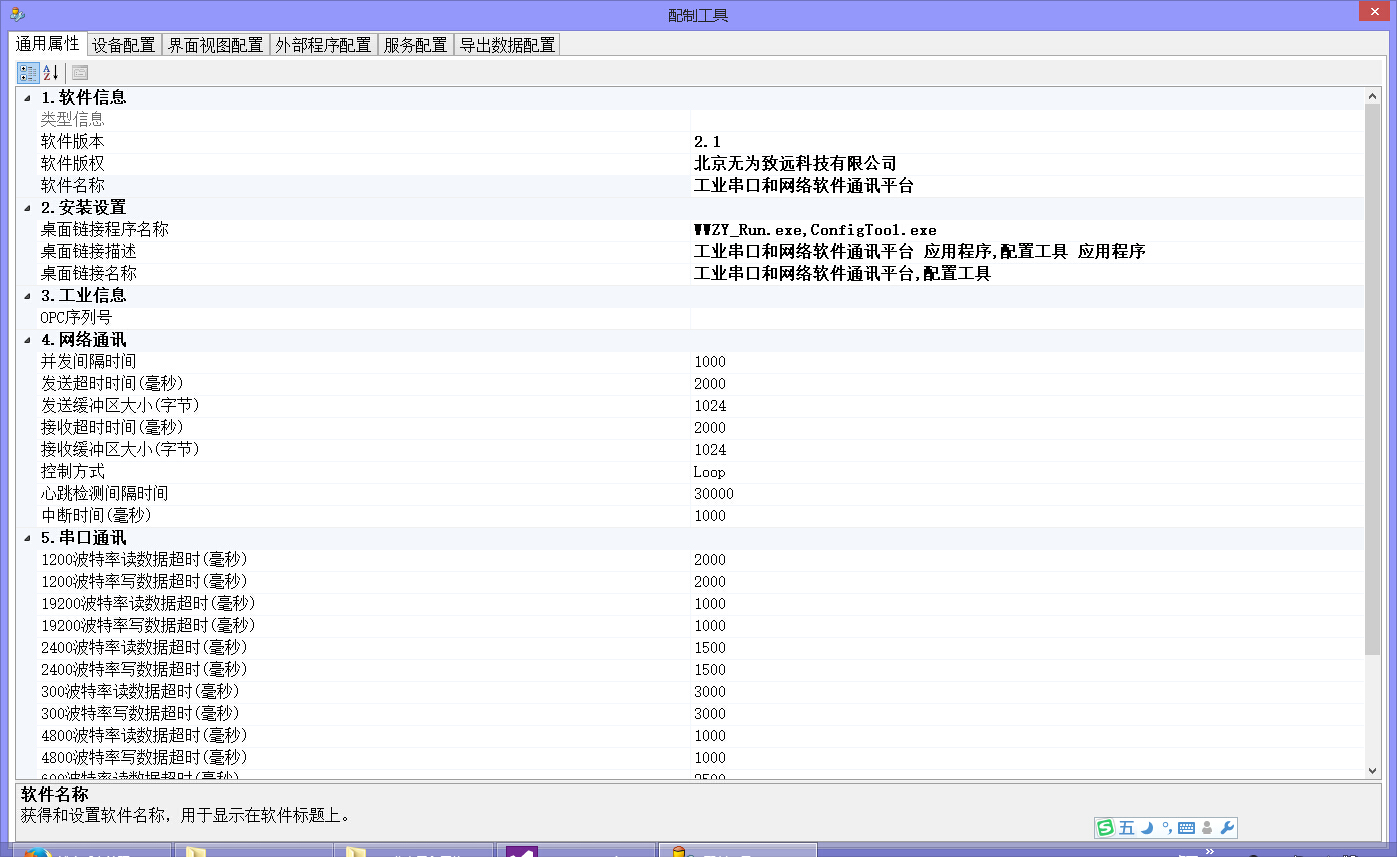1397x857 pixels.
Task: Click the 软件版本 value 2.1
Action: pyautogui.click(x=707, y=142)
